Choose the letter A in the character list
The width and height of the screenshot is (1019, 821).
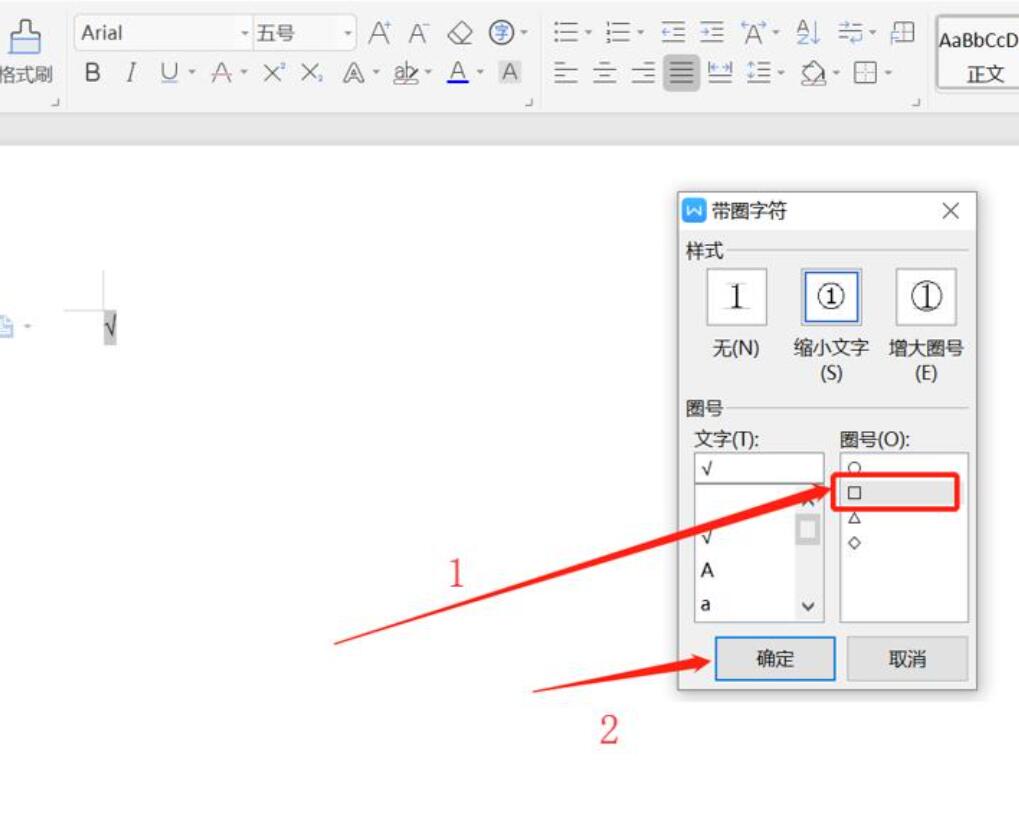[707, 571]
